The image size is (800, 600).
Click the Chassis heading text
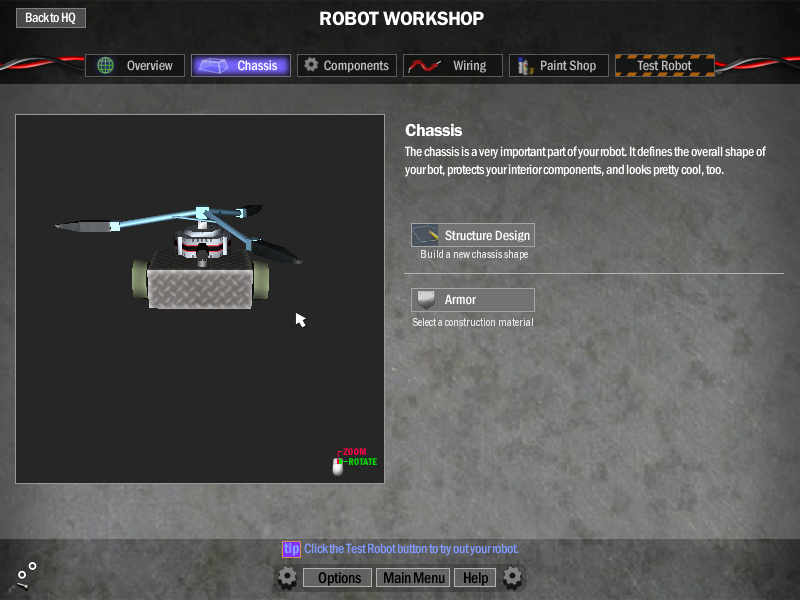click(434, 131)
